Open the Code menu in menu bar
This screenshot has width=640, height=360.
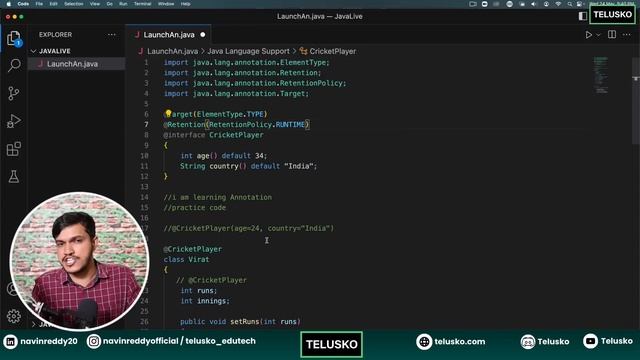[x=23, y=4]
